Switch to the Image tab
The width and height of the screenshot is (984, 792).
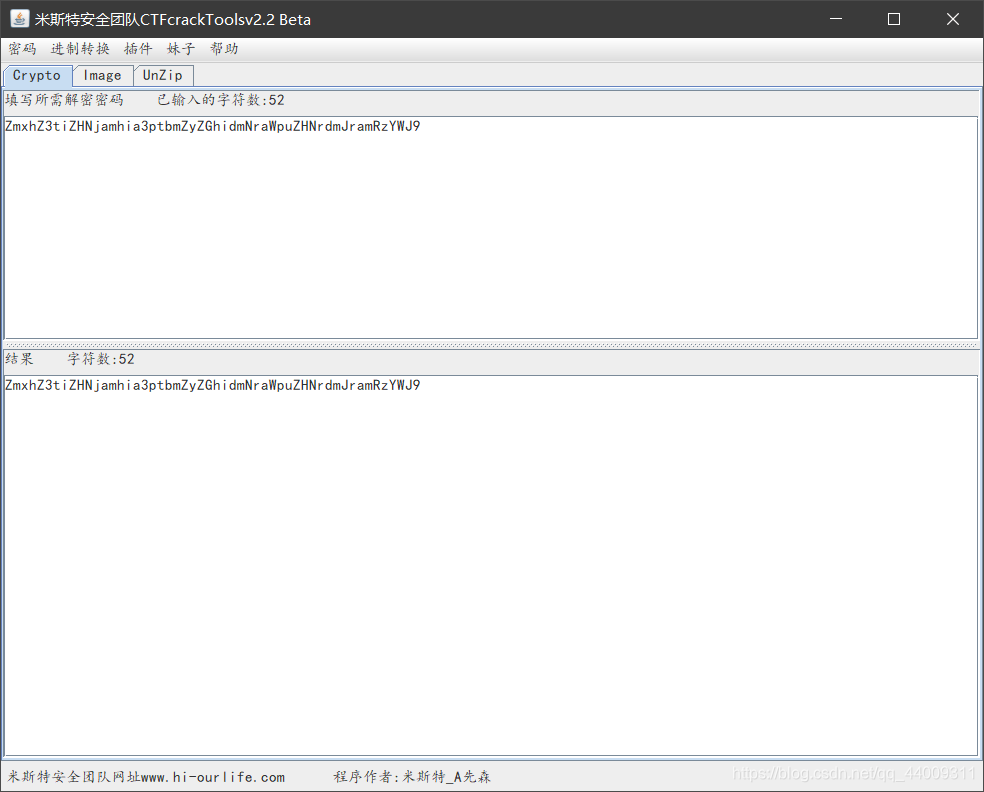[102, 75]
